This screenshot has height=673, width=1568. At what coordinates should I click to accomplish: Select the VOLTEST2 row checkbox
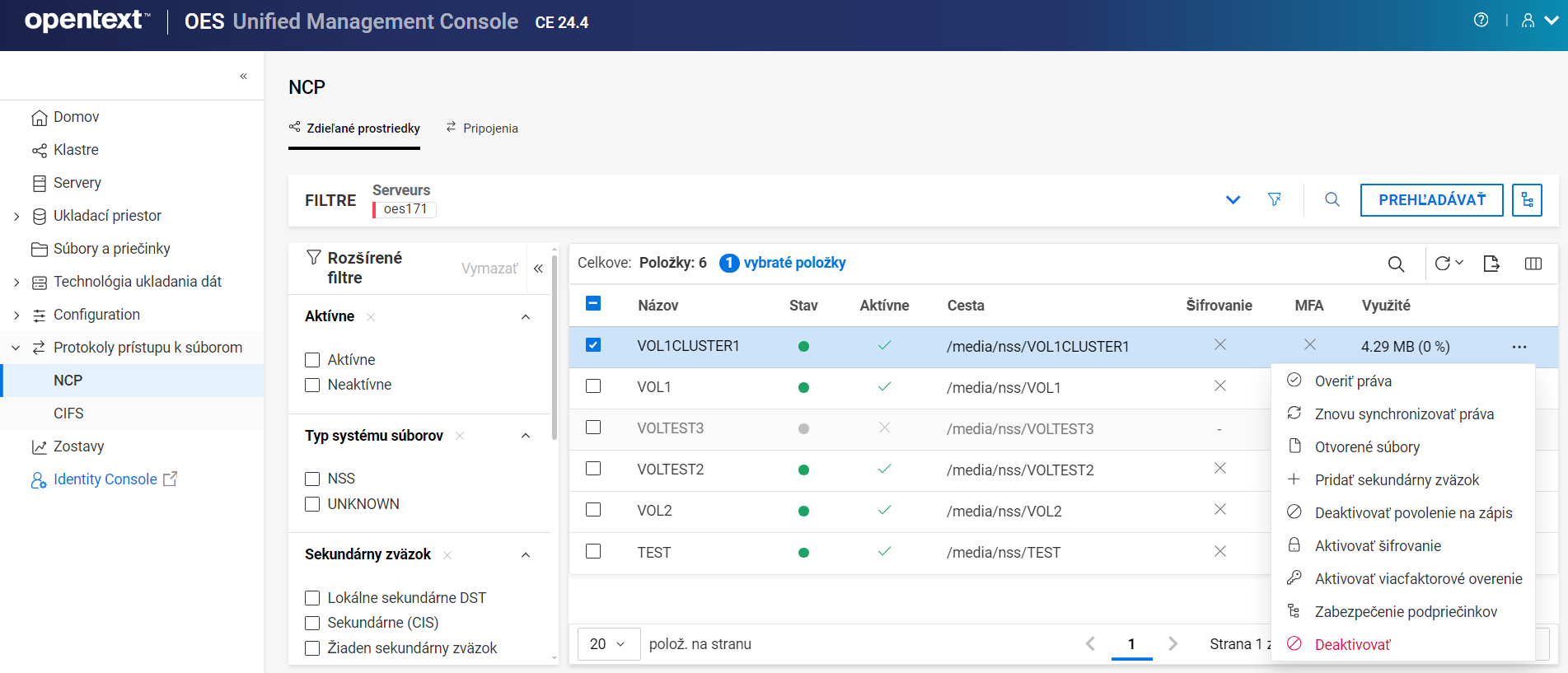[593, 469]
